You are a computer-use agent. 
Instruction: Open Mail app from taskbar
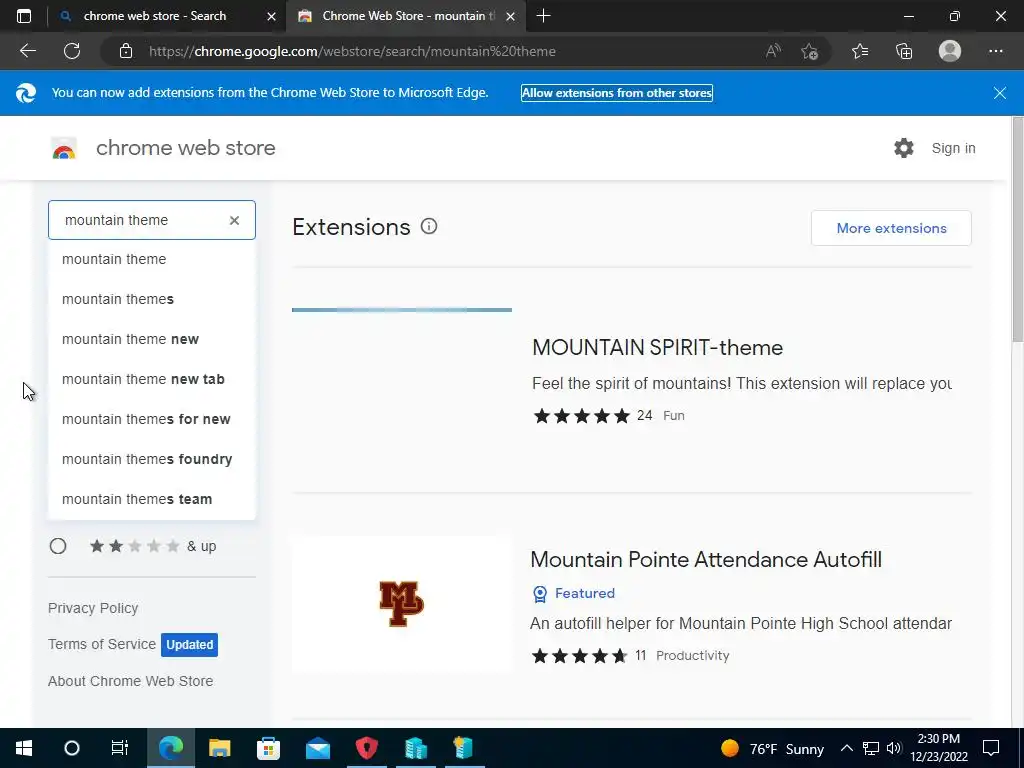(x=318, y=748)
